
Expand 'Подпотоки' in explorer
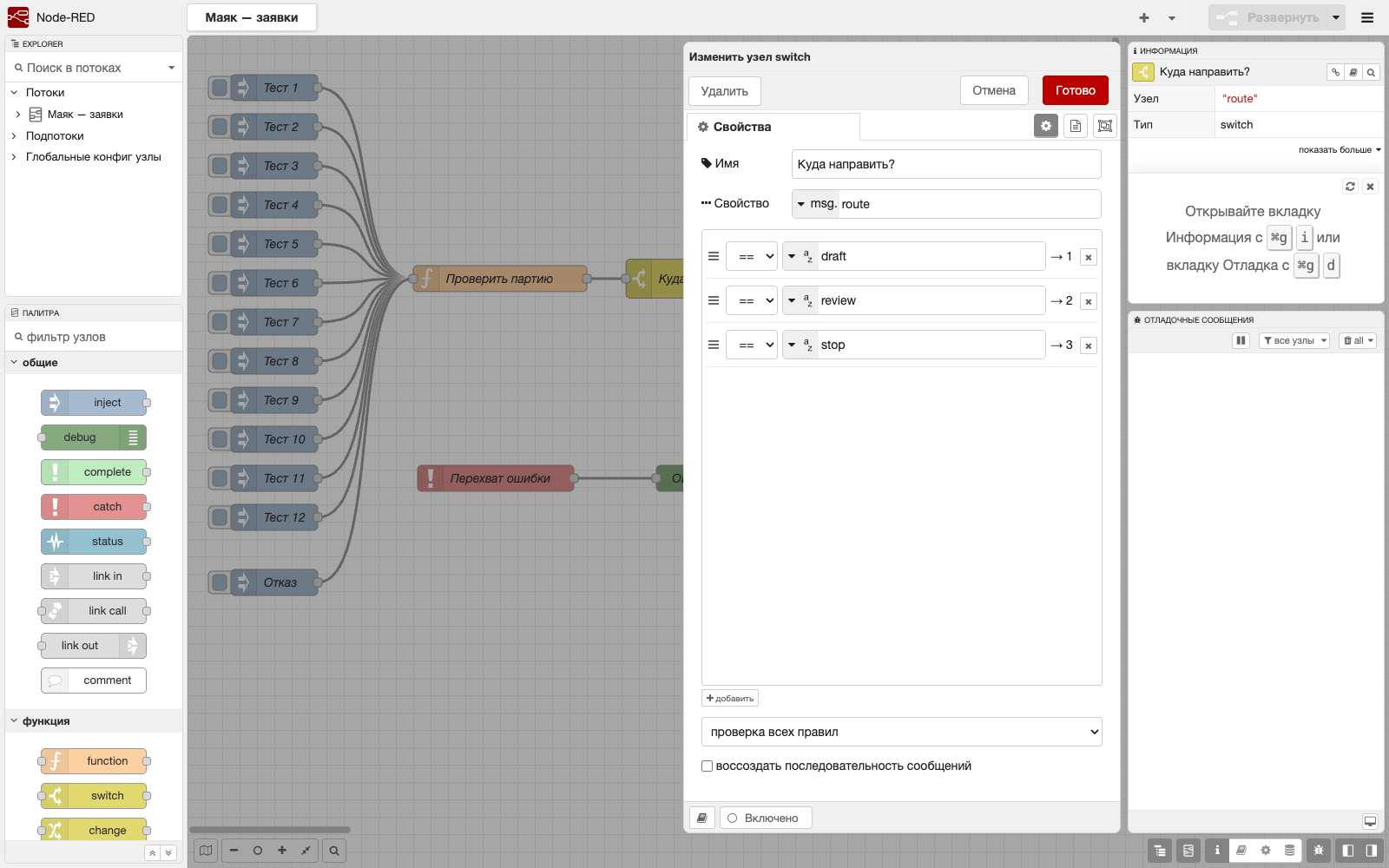pyautogui.click(x=14, y=135)
